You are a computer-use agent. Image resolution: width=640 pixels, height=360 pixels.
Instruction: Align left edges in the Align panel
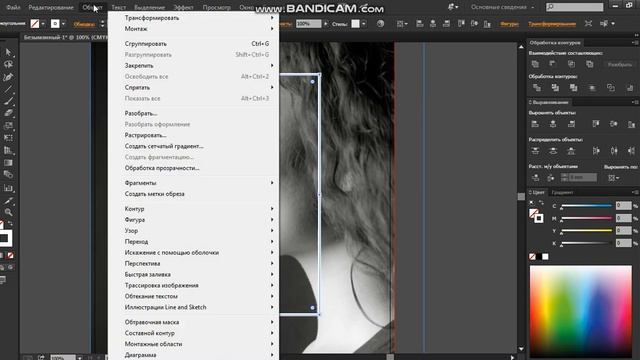(x=535, y=124)
